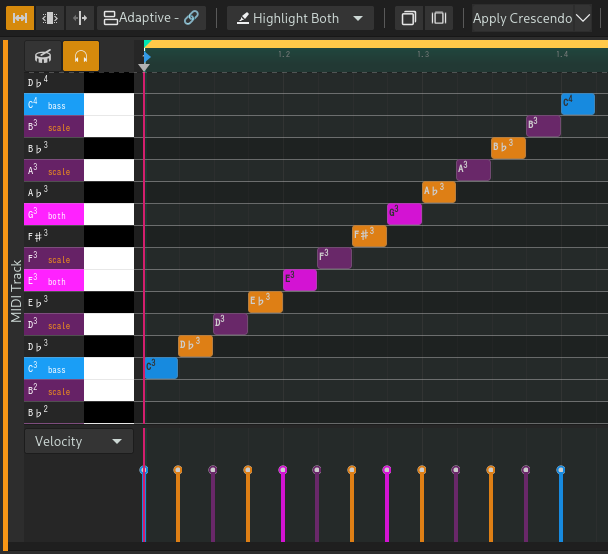The width and height of the screenshot is (608, 554).
Task: Click the highlighter pen icon
Action: pos(243,18)
